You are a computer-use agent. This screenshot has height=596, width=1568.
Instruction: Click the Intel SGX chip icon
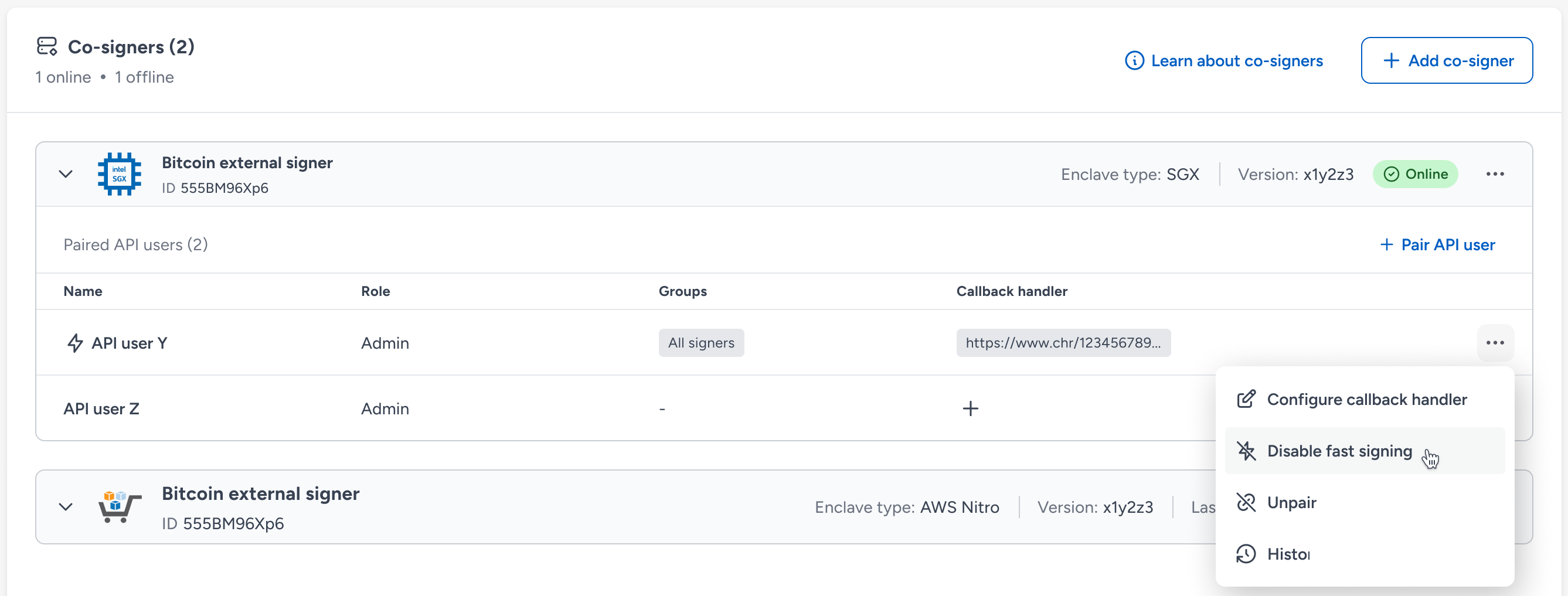coord(120,174)
